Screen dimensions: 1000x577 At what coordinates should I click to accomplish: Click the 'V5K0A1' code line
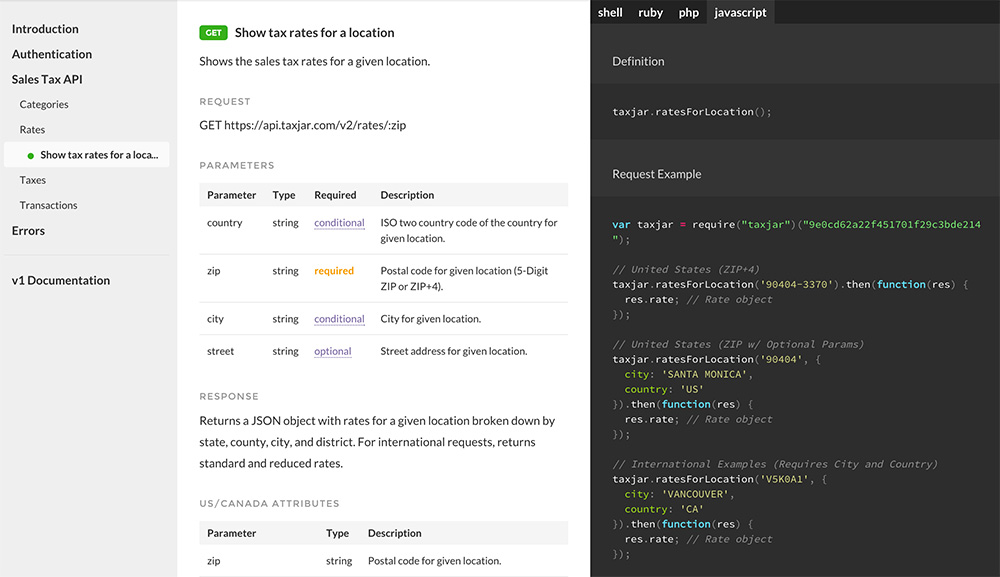point(719,479)
